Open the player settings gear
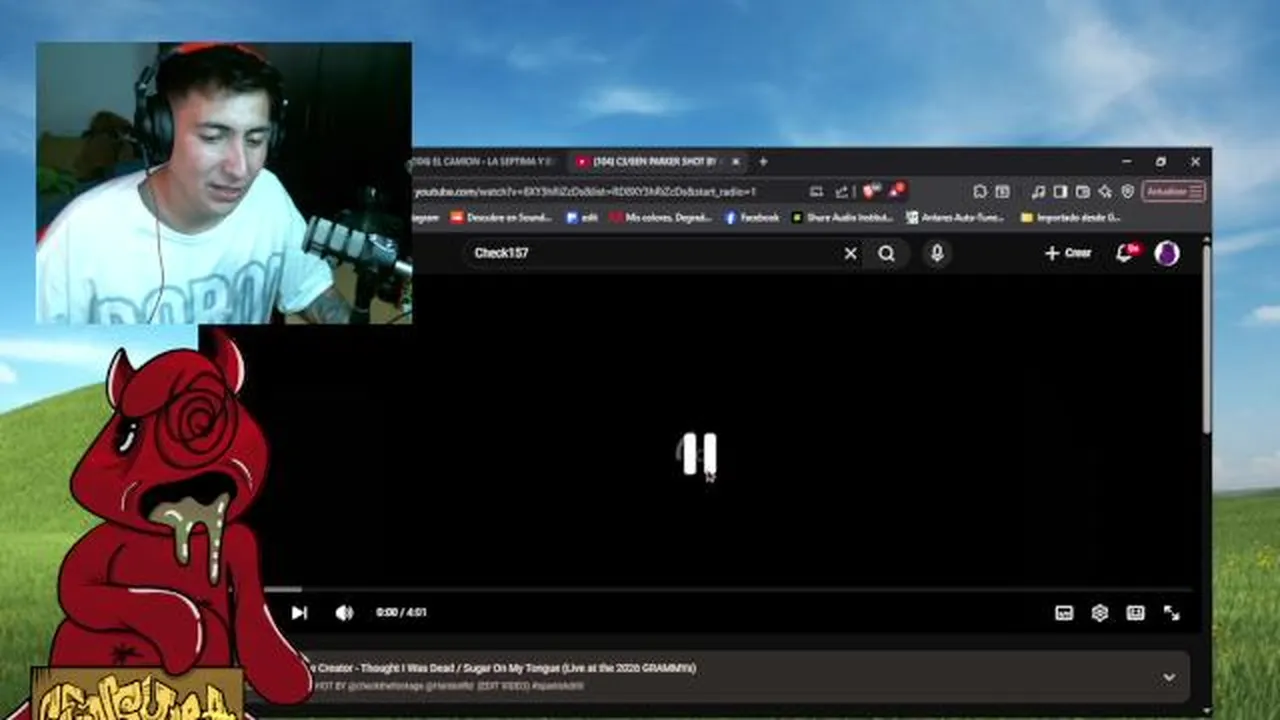The height and width of the screenshot is (720, 1280). tap(1100, 613)
